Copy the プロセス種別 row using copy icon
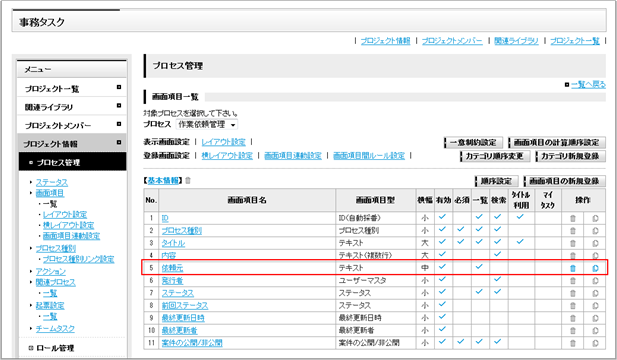This screenshot has width=617, height=360. [595, 231]
